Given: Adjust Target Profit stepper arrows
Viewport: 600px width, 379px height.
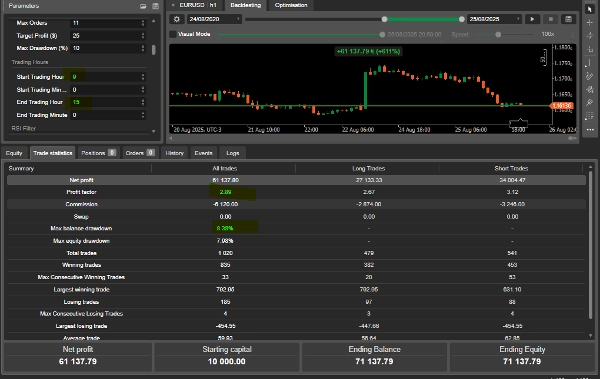Looking at the screenshot, I should click(x=143, y=36).
